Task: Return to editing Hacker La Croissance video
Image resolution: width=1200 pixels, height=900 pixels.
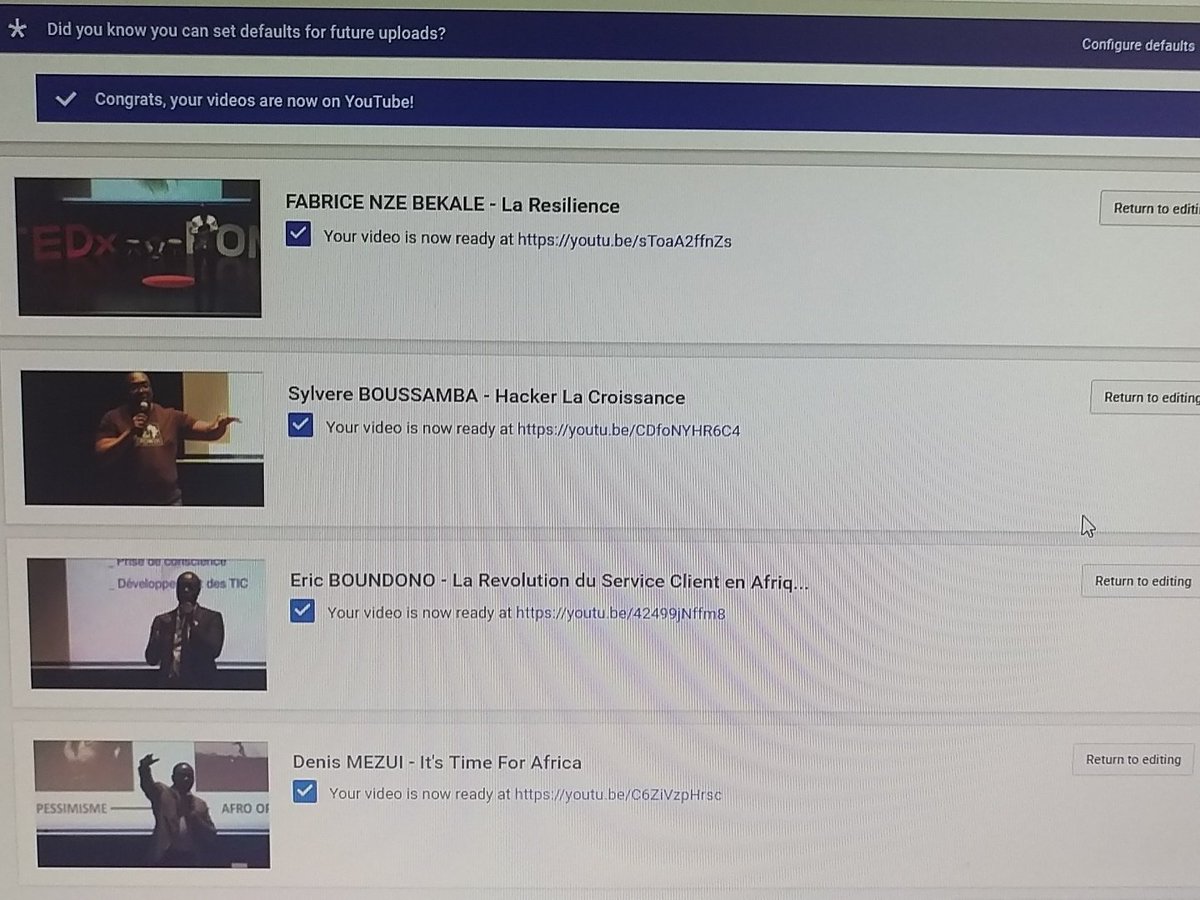Action: [x=1146, y=397]
